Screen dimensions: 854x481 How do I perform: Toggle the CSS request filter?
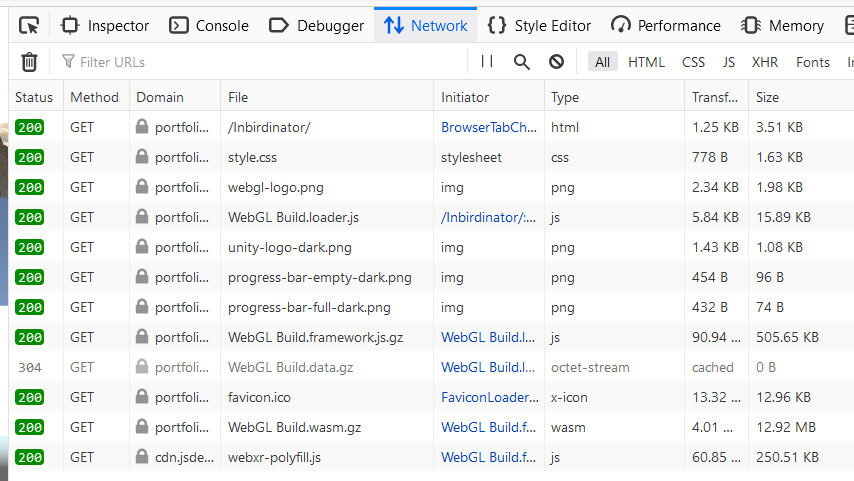coord(693,62)
